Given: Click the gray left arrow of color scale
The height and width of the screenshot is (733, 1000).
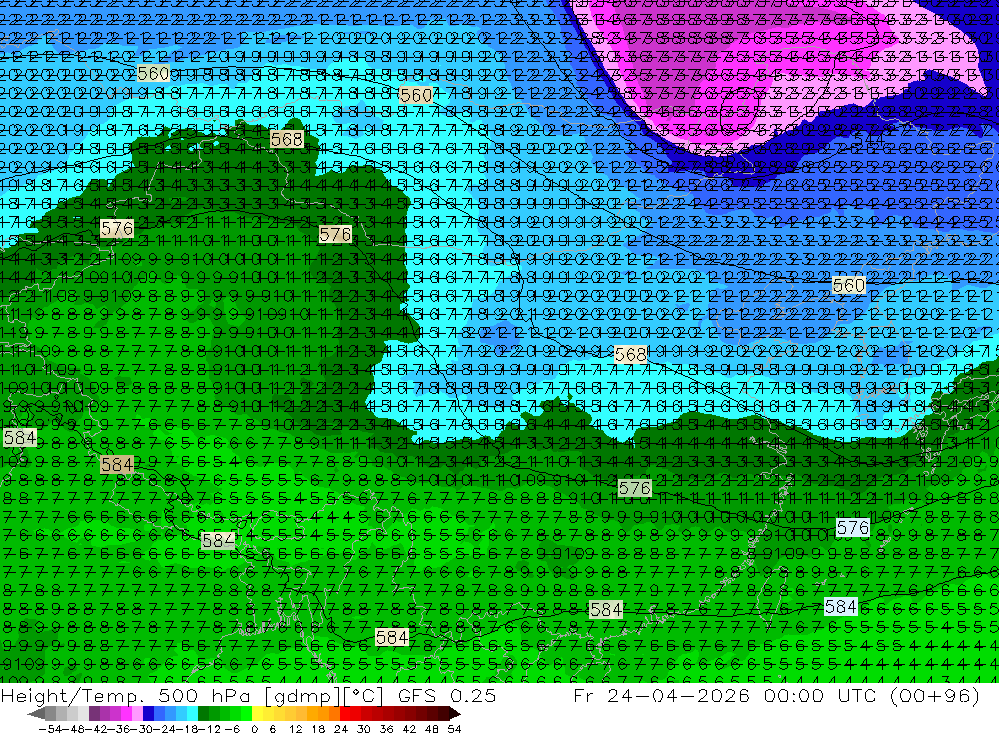Looking at the screenshot, I should (x=36, y=714).
